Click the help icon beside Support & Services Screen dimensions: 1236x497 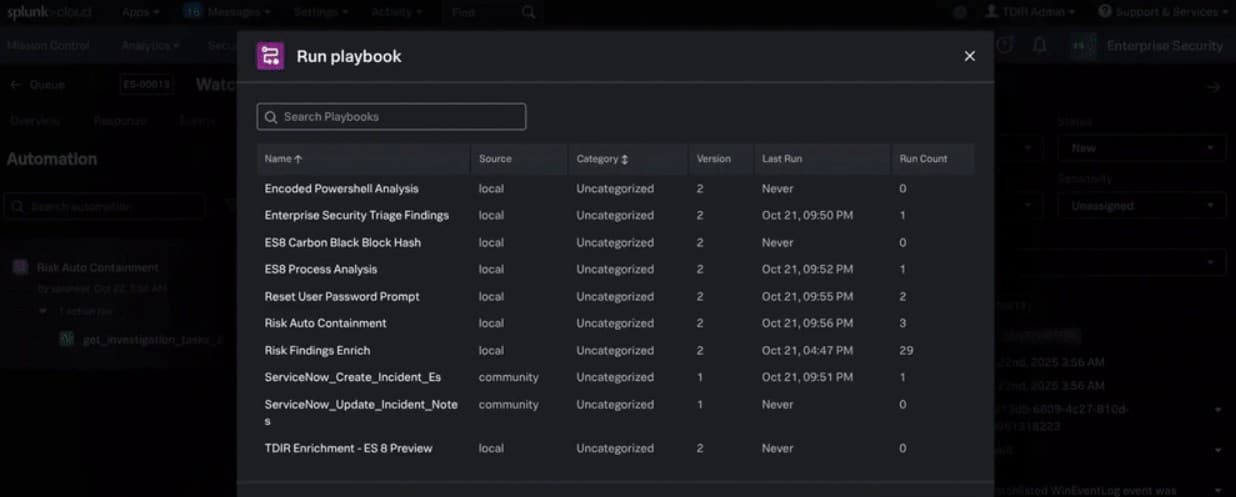[x=1105, y=12]
